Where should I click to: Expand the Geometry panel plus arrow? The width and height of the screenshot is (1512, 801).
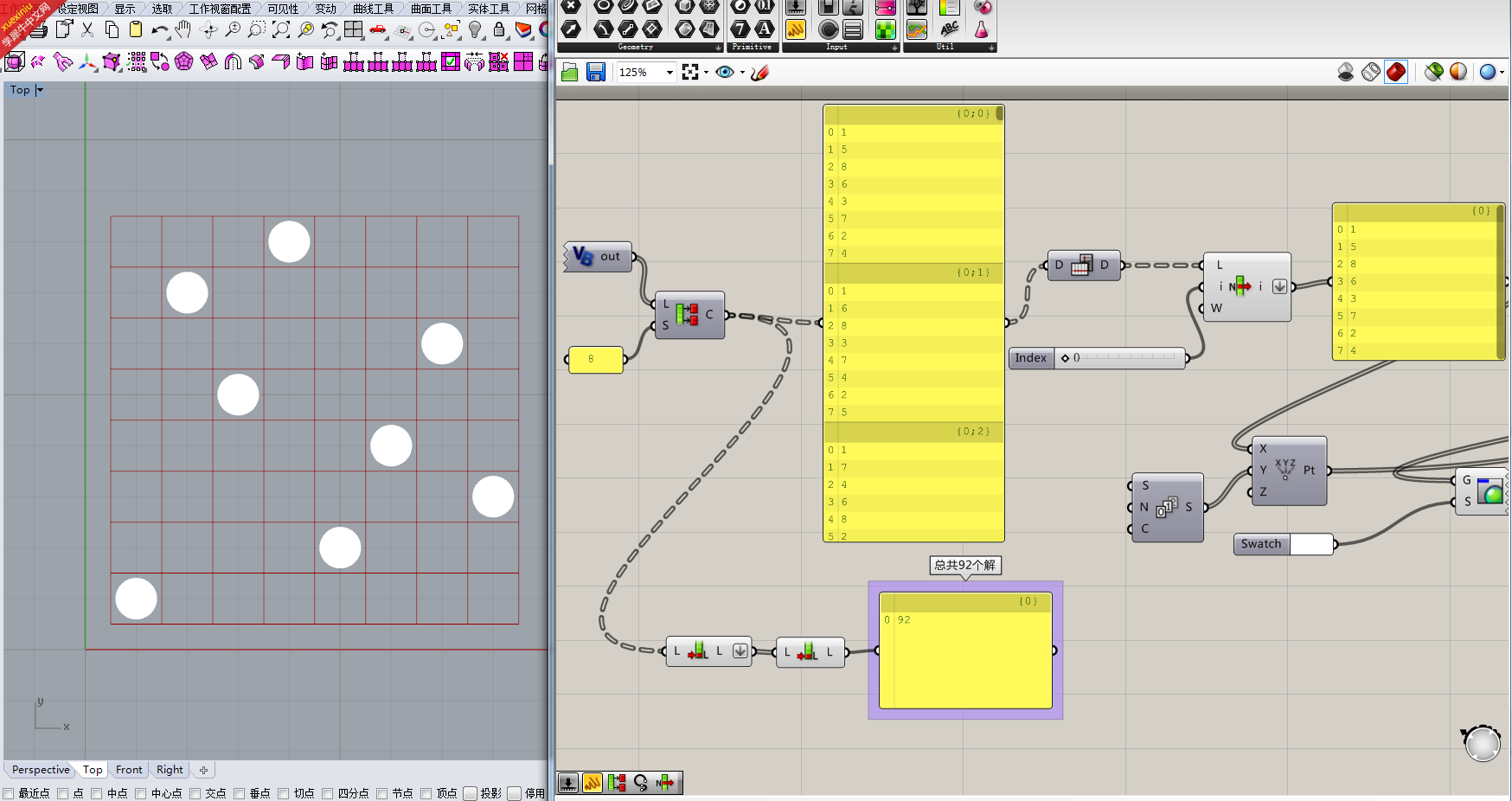(718, 48)
